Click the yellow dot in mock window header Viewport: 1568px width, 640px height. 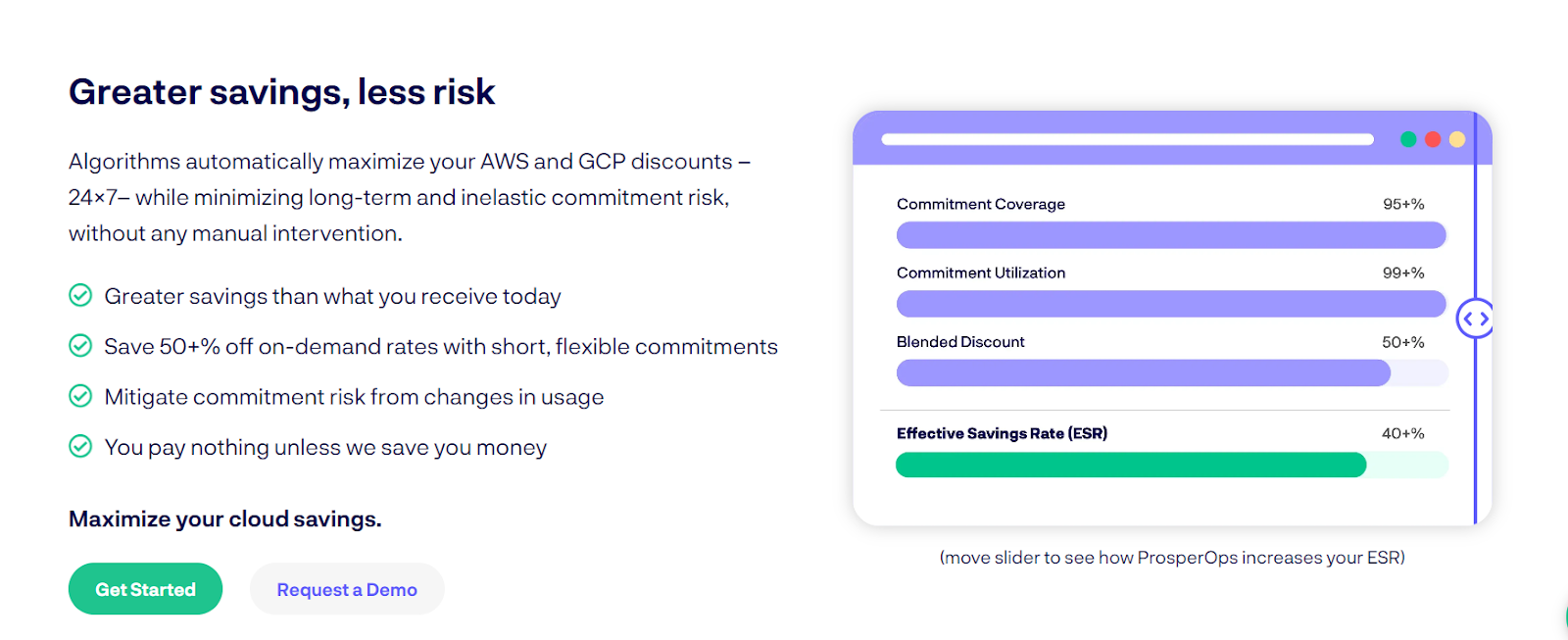point(1457,139)
